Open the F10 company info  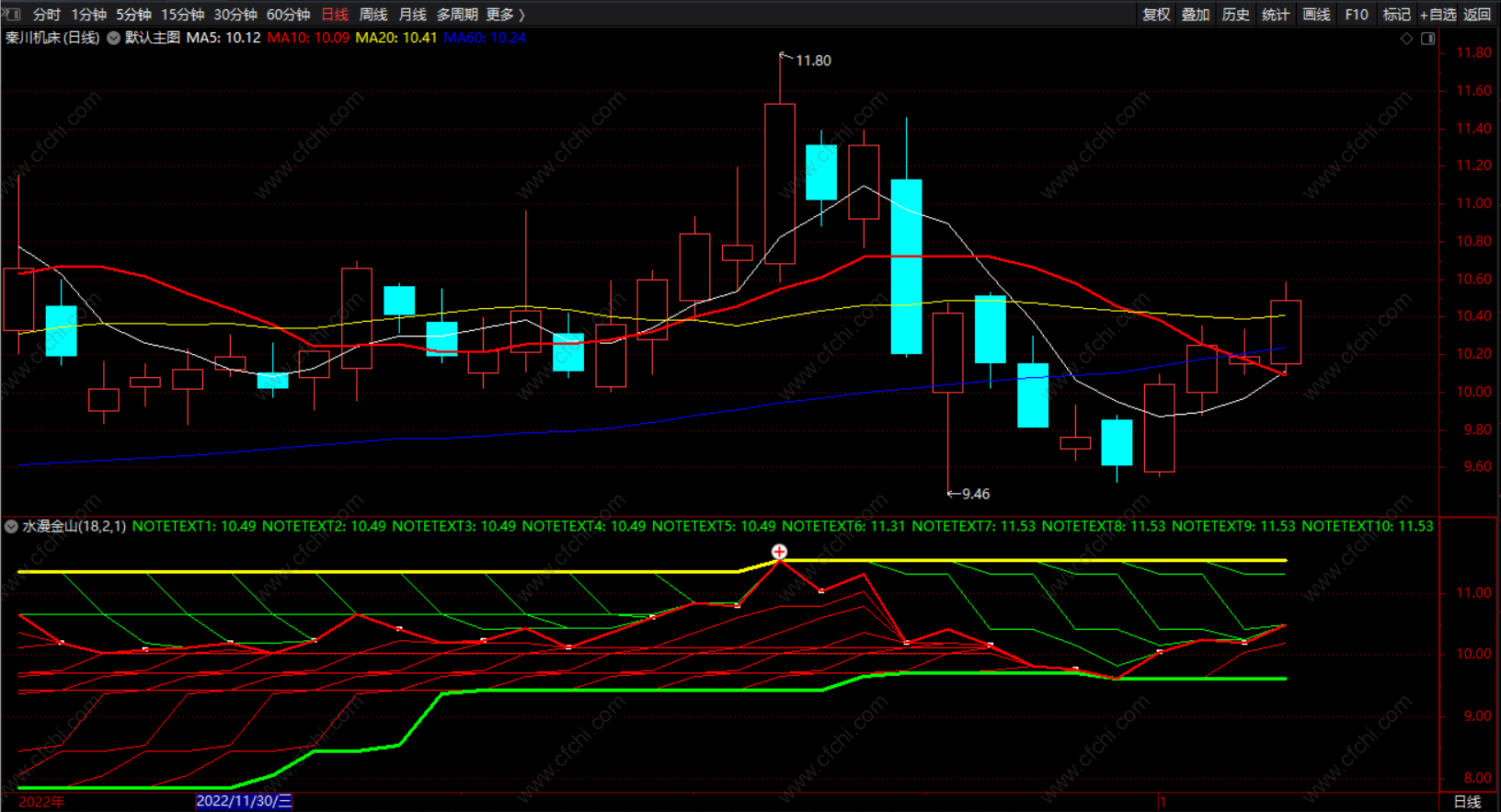[x=1357, y=15]
